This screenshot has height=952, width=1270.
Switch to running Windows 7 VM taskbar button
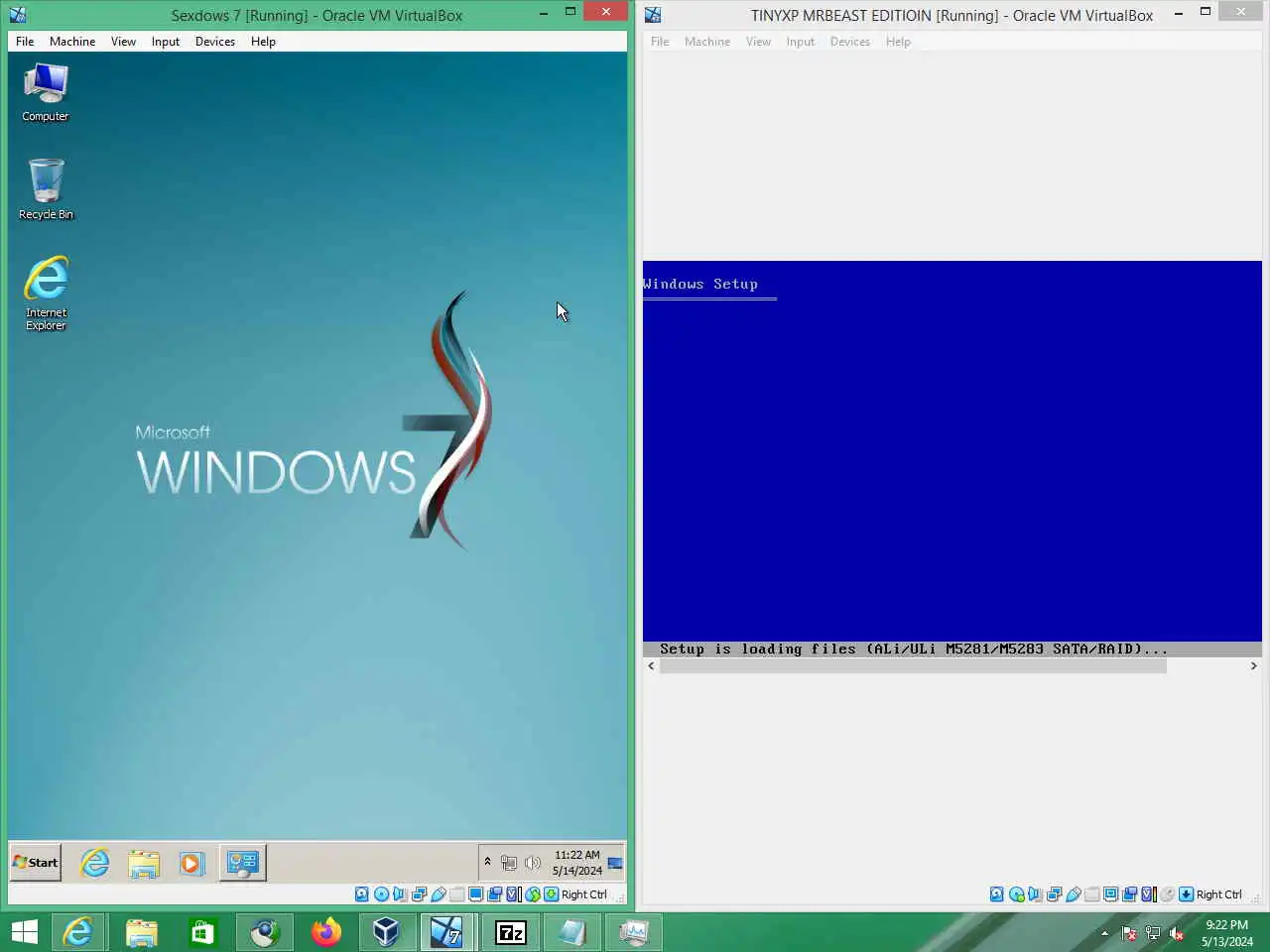pos(447,932)
